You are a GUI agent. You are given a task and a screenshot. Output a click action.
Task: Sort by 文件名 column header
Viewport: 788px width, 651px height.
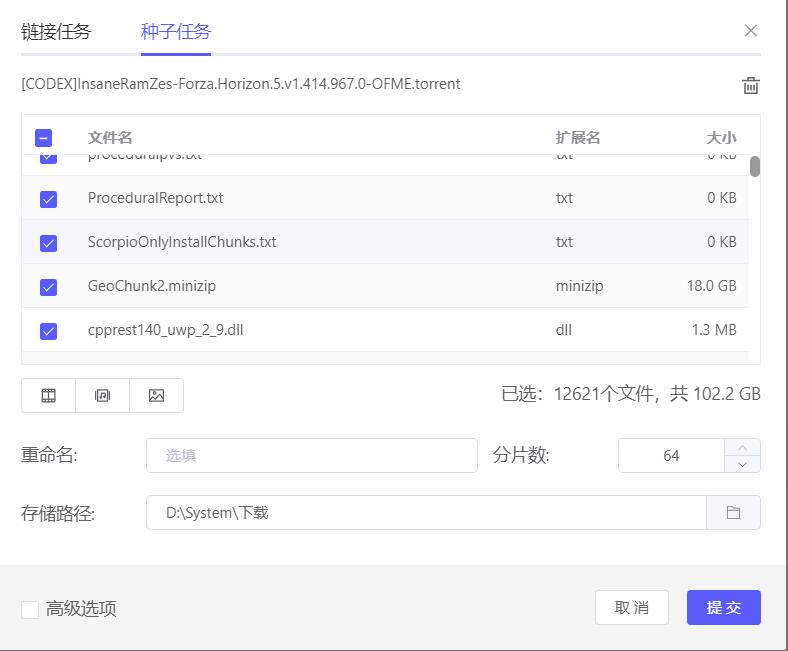click(110, 138)
